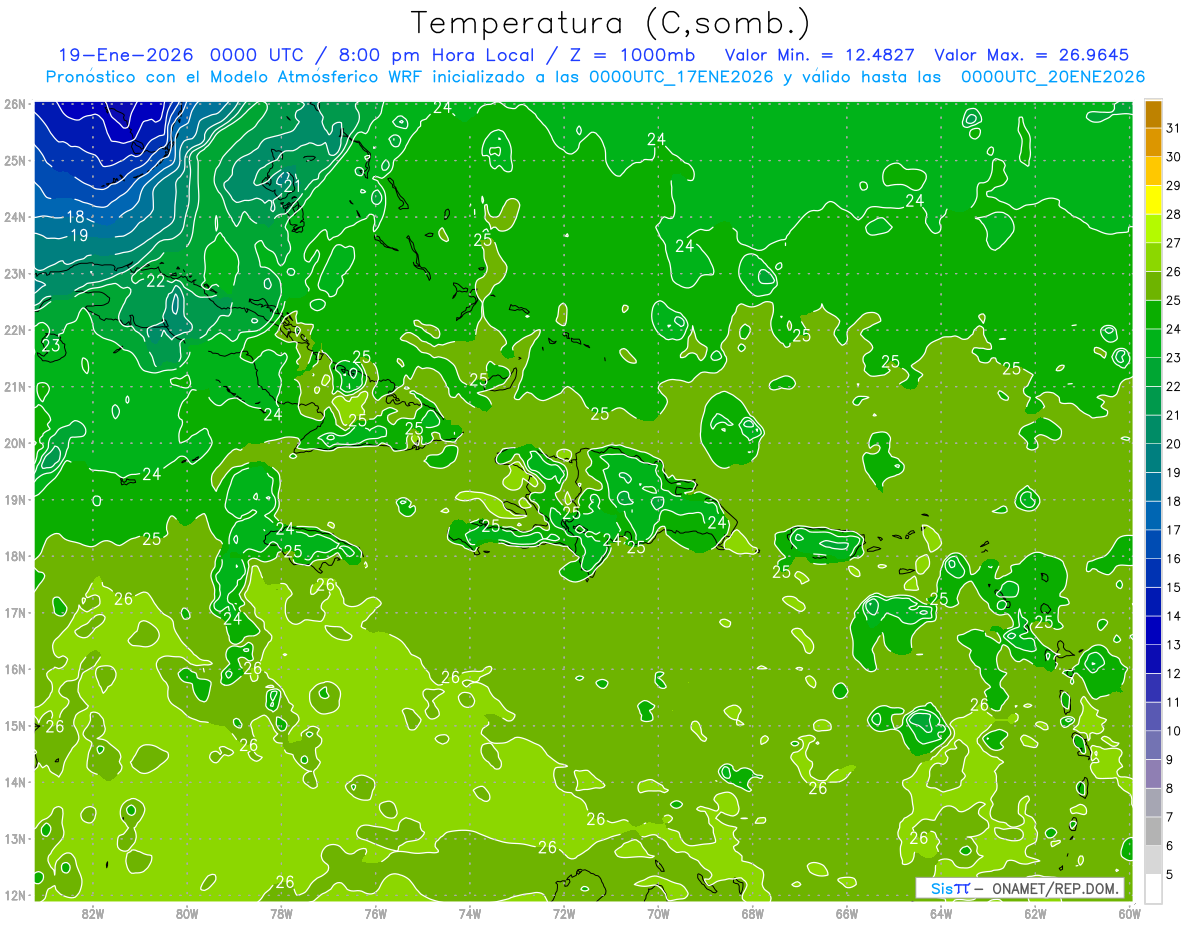
Task: Click the longitude axis label "64W"
Action: click(941, 913)
